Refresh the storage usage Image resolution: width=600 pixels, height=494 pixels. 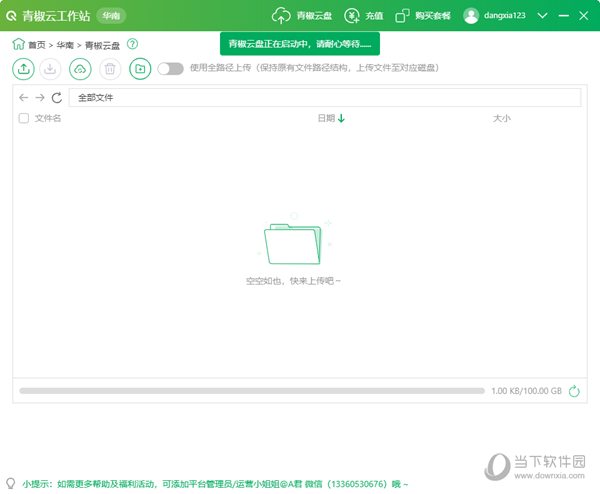(574, 391)
